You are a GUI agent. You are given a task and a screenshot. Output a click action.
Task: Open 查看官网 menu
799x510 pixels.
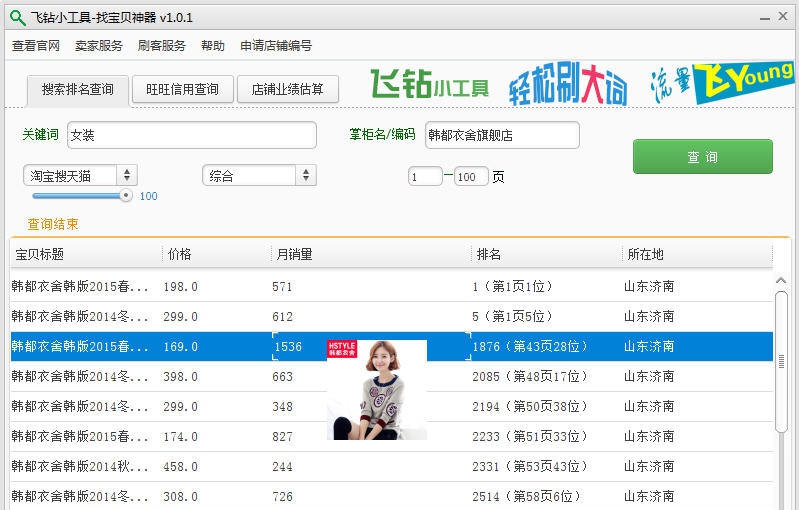pos(36,46)
